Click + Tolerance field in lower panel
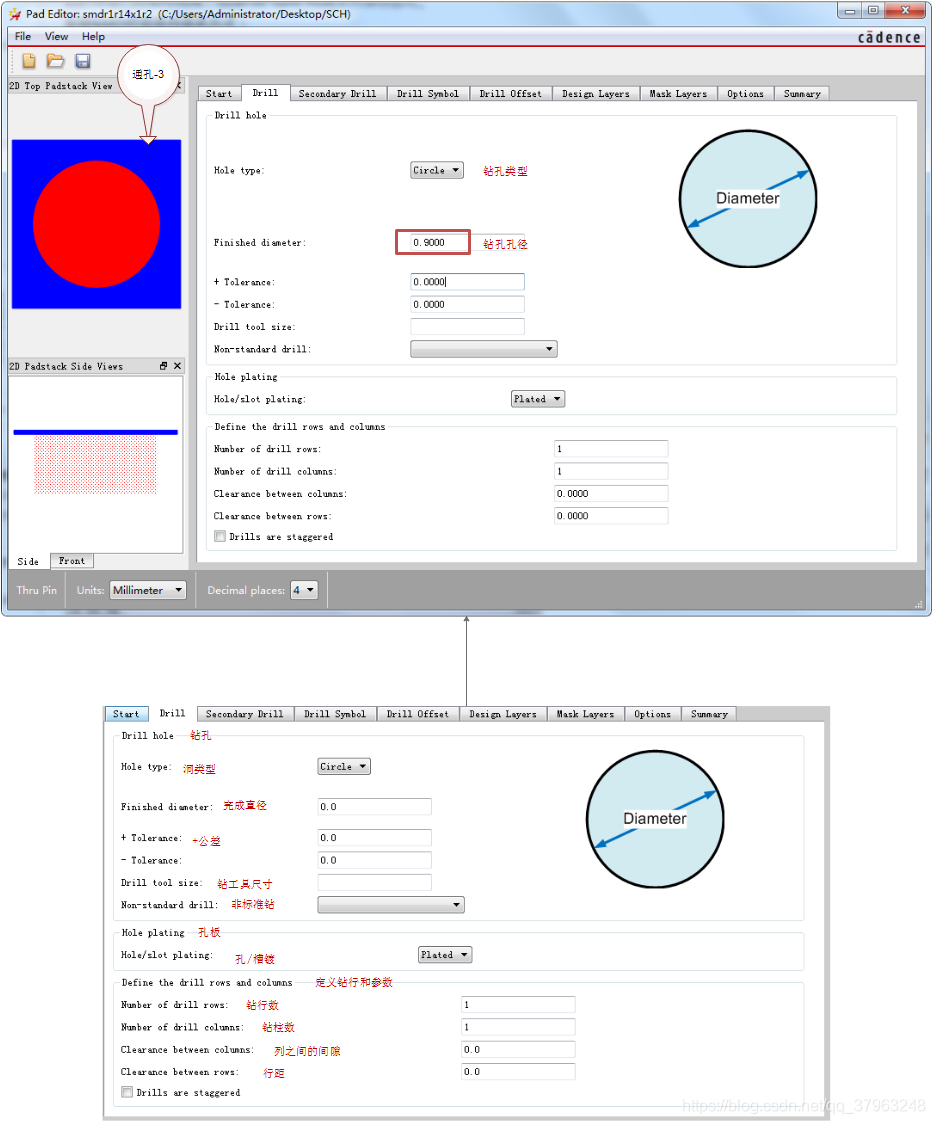Image resolution: width=935 pixels, height=1124 pixels. 374,837
